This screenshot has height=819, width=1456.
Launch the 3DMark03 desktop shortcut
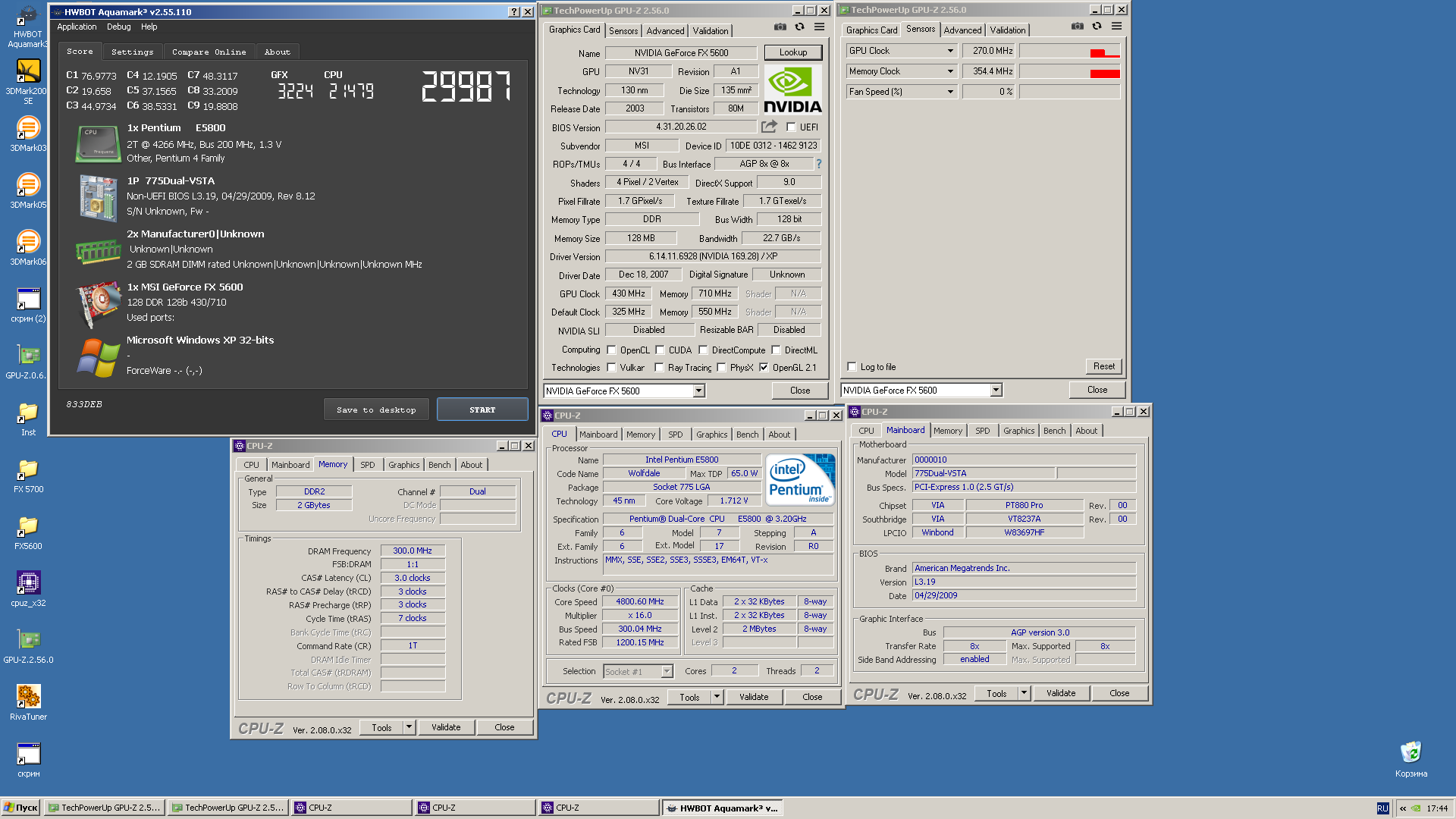pyautogui.click(x=28, y=133)
